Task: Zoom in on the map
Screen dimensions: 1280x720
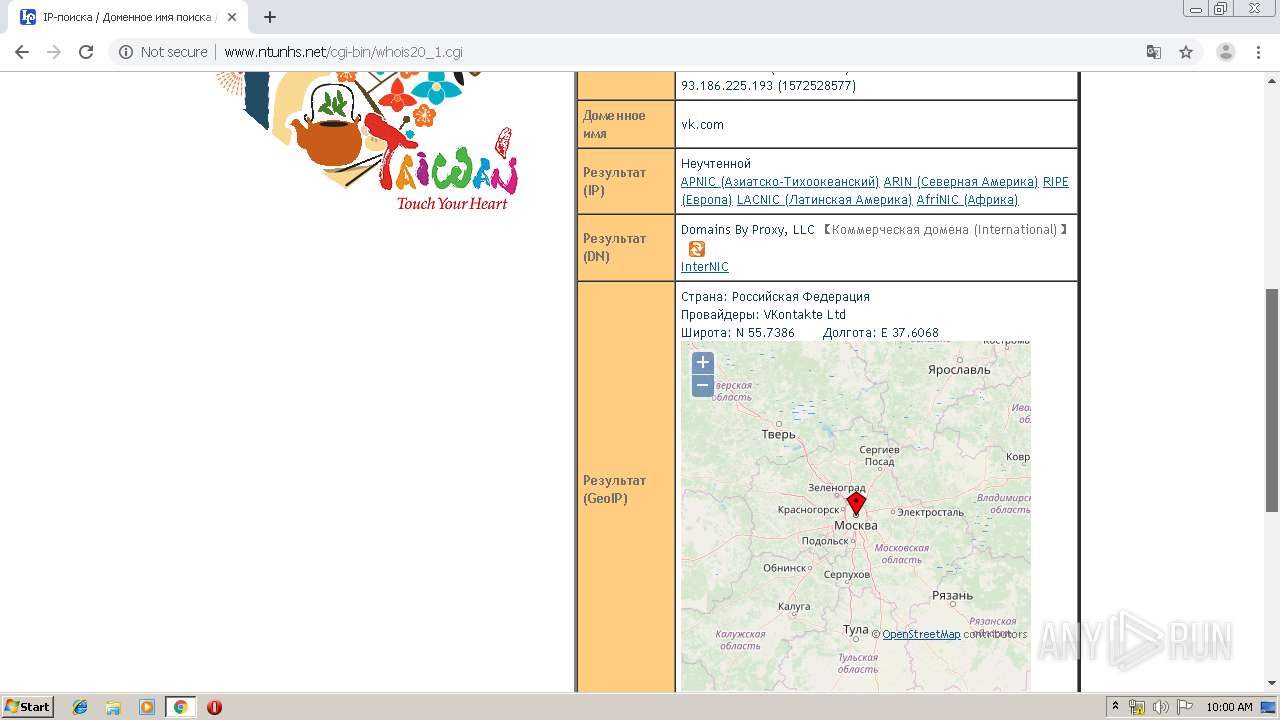Action: 703,362
